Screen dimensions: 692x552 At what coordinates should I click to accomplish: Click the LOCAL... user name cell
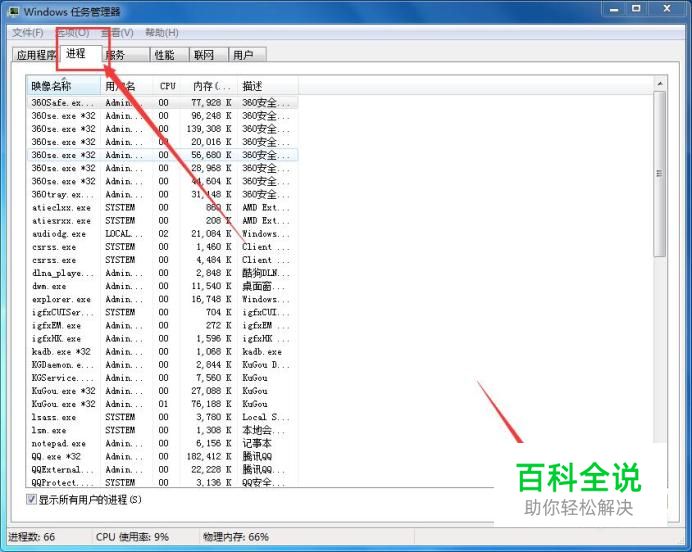pos(124,233)
